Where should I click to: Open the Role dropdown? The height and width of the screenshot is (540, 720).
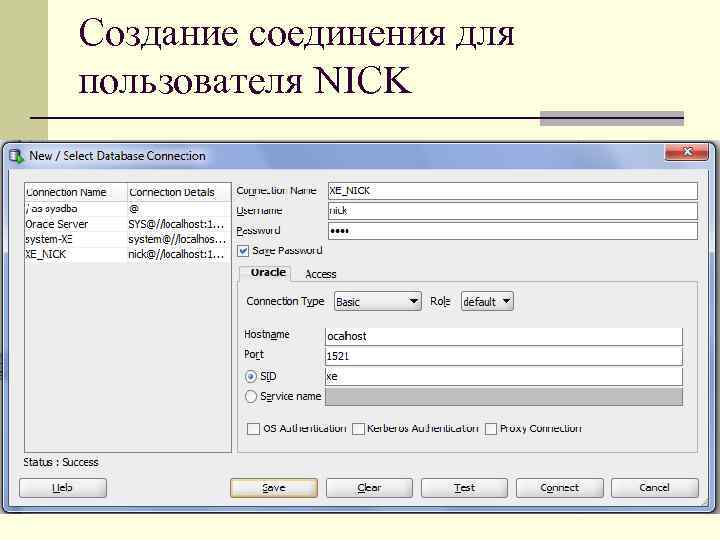click(487, 301)
